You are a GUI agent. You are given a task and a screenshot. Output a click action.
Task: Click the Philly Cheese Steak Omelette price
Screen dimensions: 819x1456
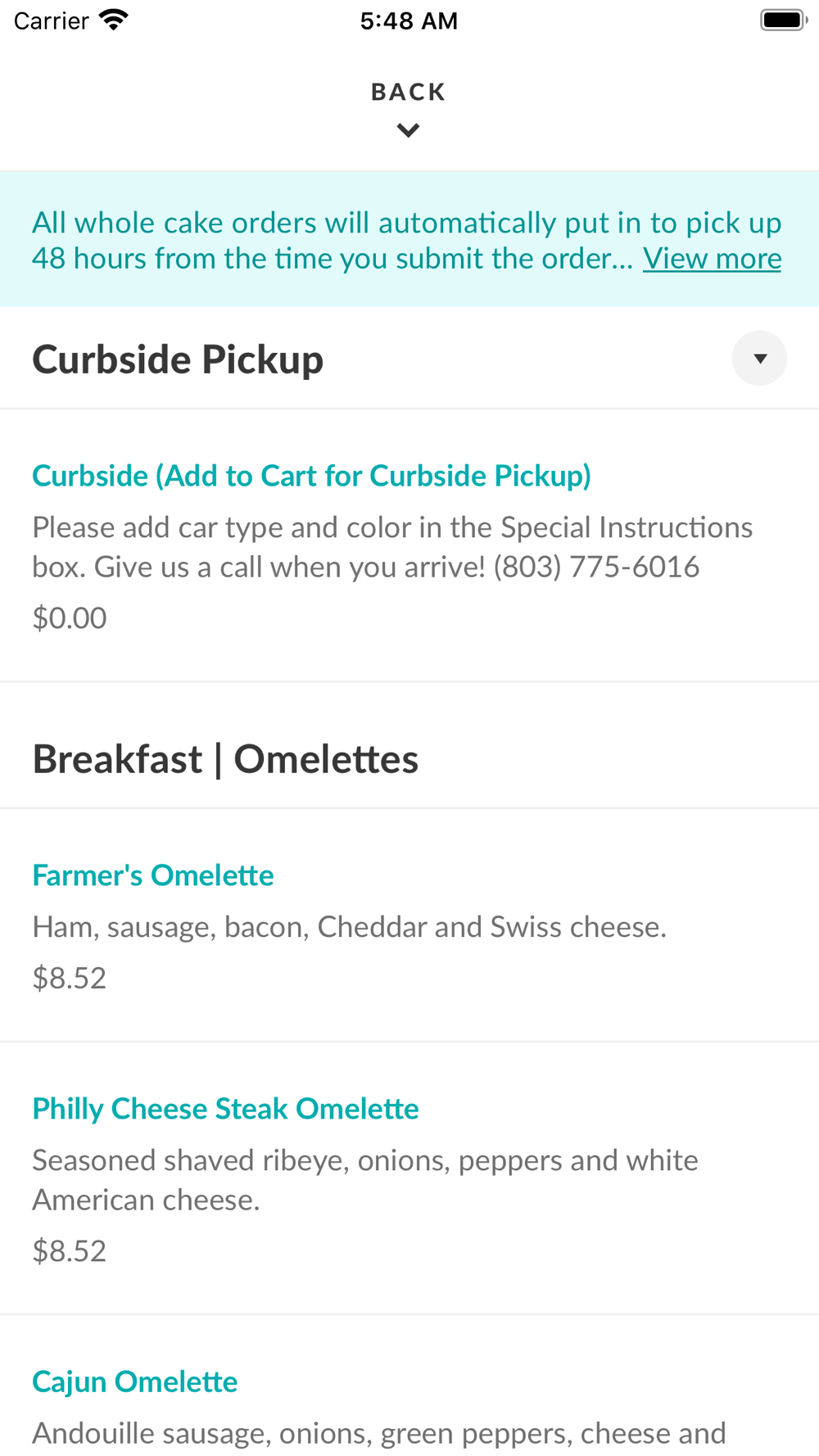click(70, 1250)
